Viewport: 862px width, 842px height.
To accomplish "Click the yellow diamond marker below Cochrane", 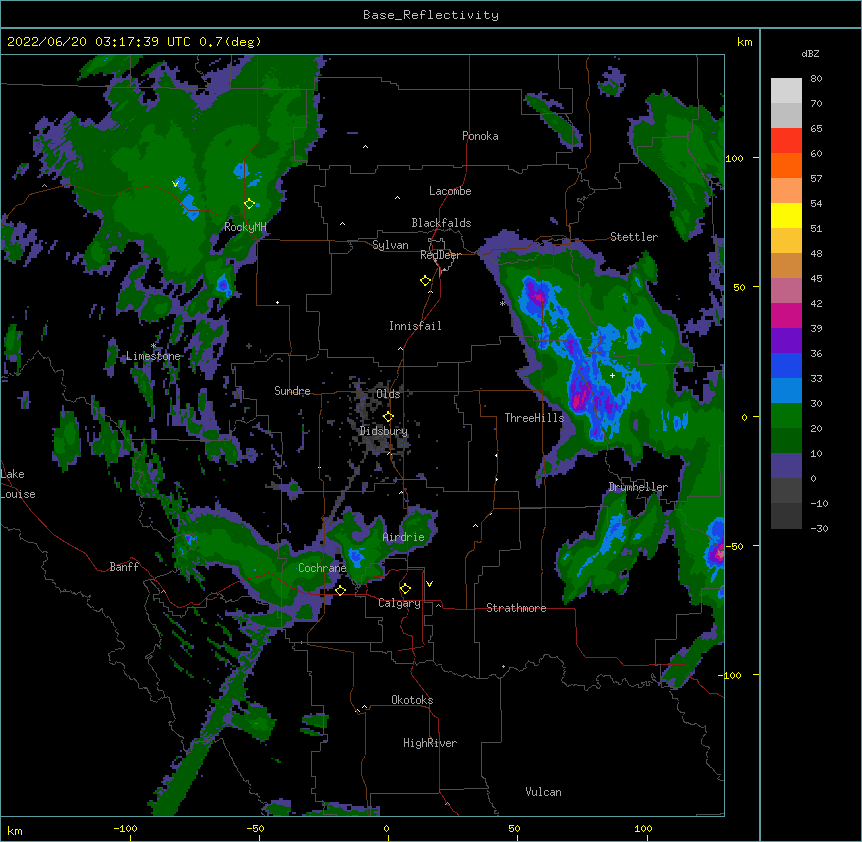I will pos(340,590).
